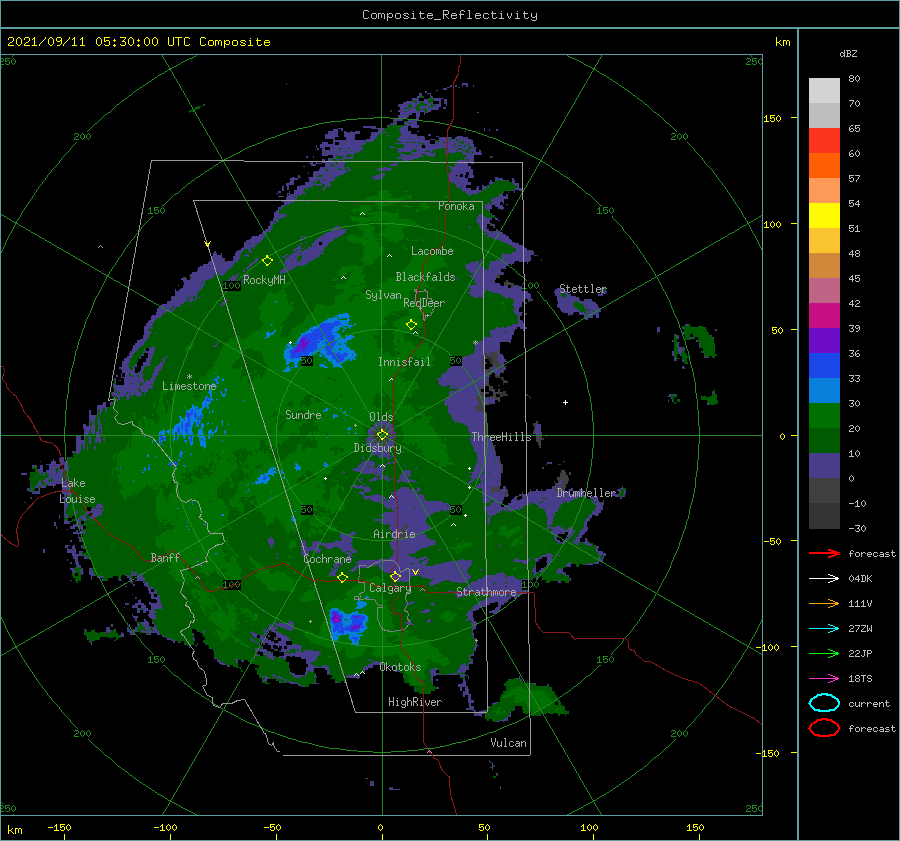The height and width of the screenshot is (841, 900).
Task: Click the cyan 'current' ellipse icon
Action: 824,703
